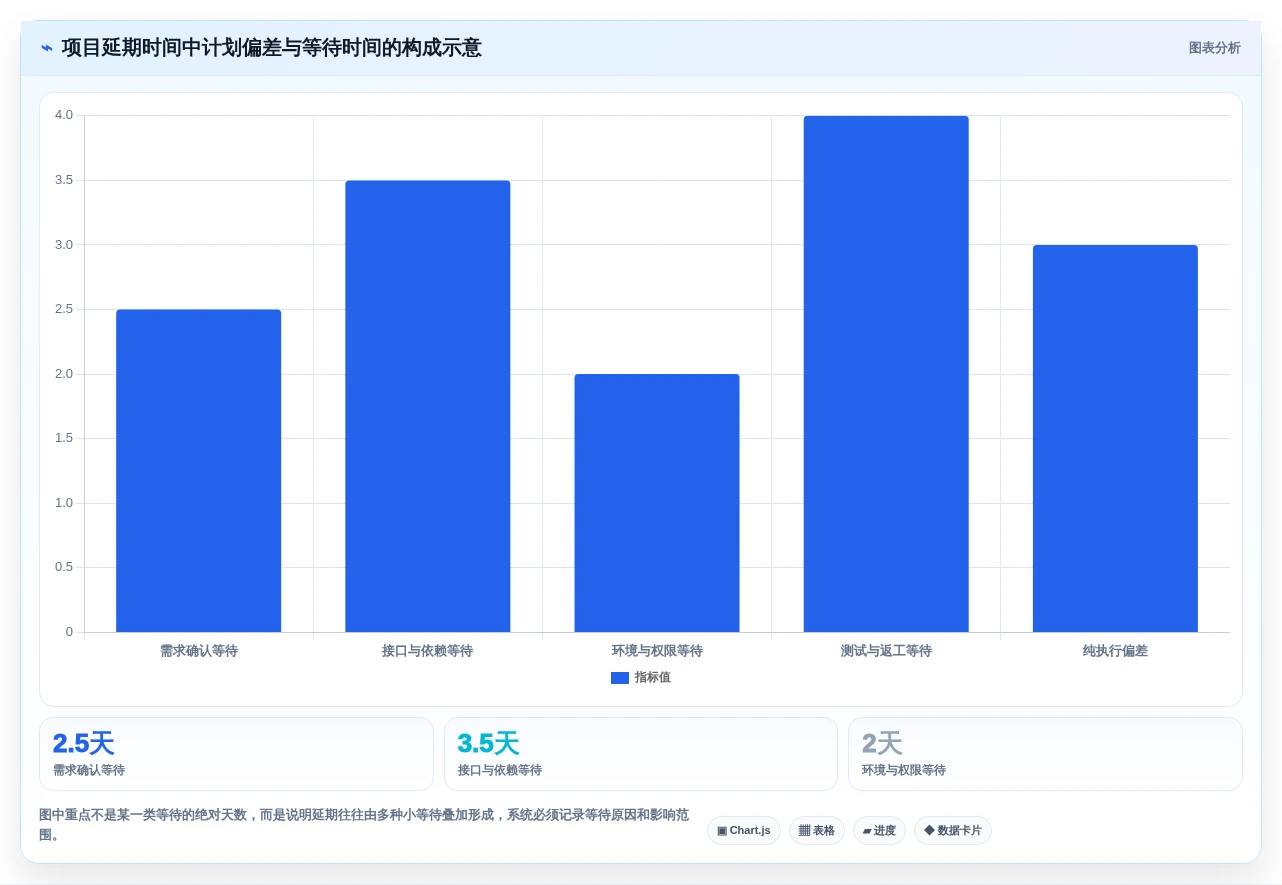This screenshot has height=885, width=1282.
Task: Click the 0.5 y-axis tick label
Action: 64,567
